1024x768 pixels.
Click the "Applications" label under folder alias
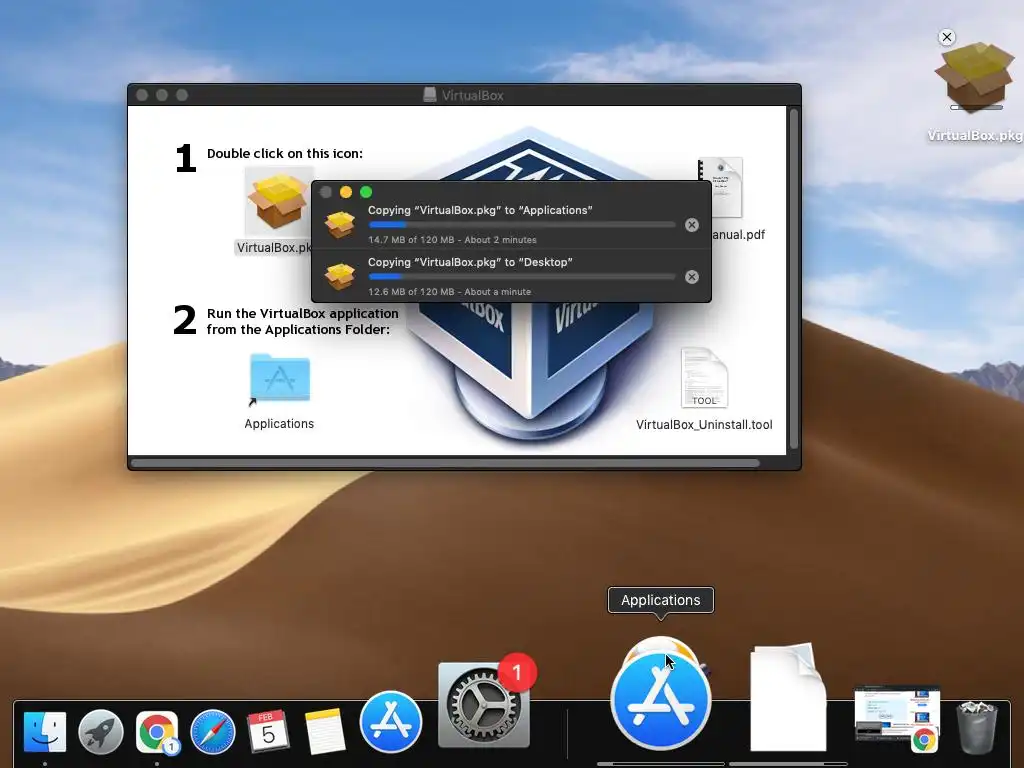pyautogui.click(x=279, y=424)
